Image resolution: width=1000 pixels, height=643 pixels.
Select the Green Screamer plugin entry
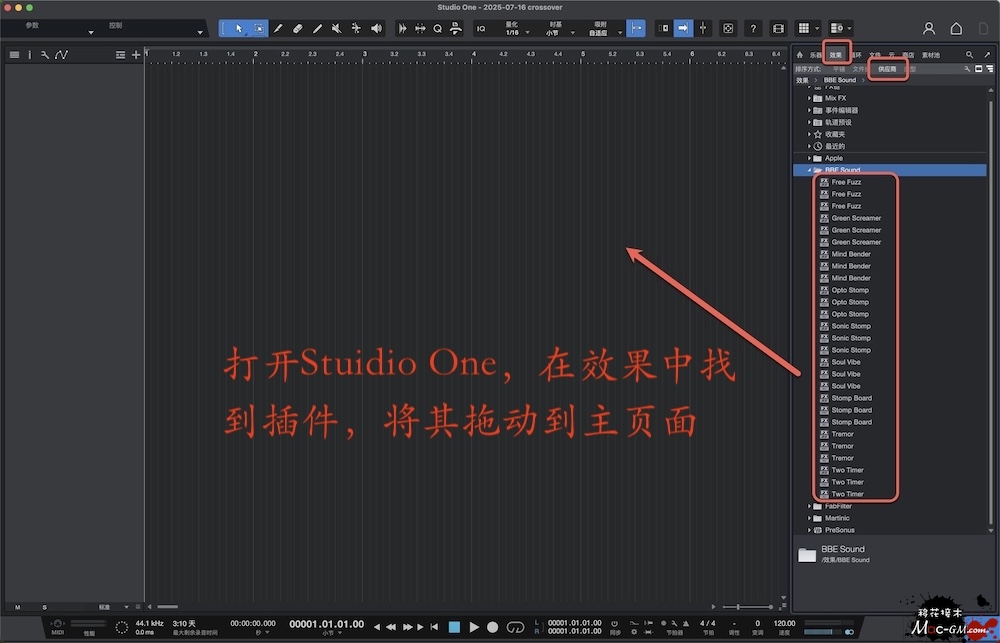(856, 218)
